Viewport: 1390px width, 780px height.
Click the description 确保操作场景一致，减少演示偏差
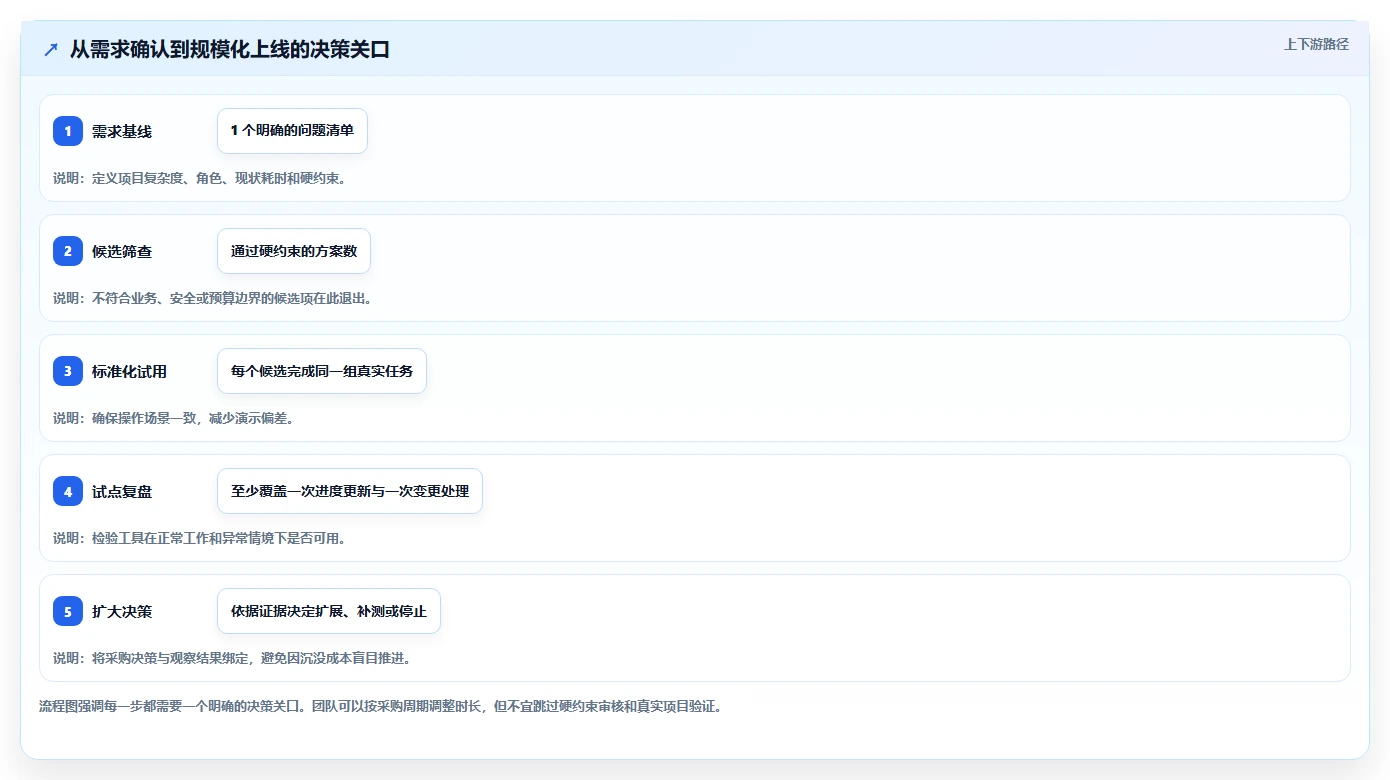pos(173,418)
